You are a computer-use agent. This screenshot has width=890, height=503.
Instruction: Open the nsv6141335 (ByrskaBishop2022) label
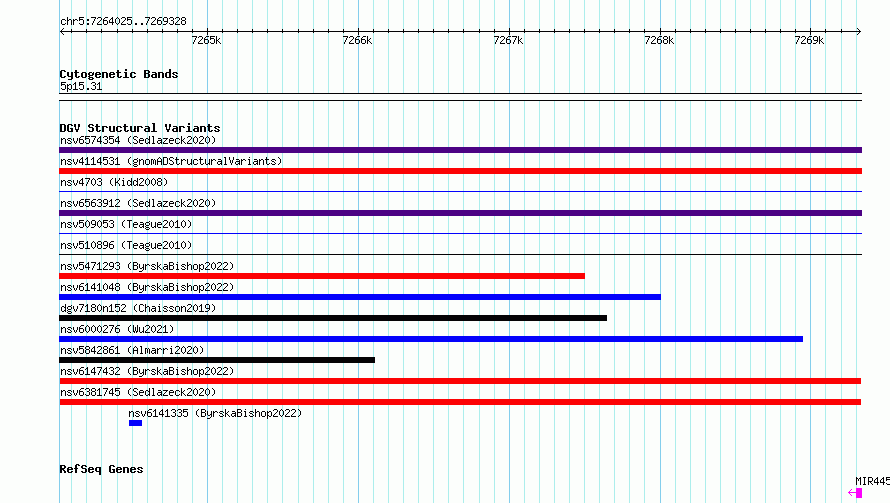point(215,413)
